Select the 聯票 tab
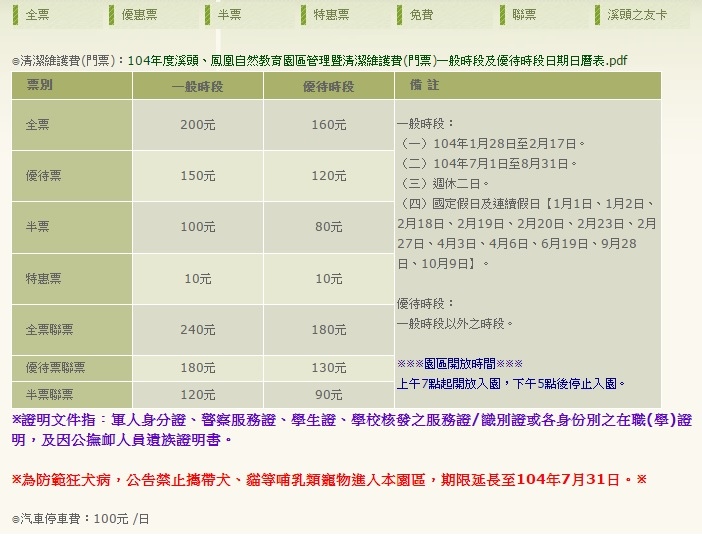The height and width of the screenshot is (540, 702). (524, 15)
